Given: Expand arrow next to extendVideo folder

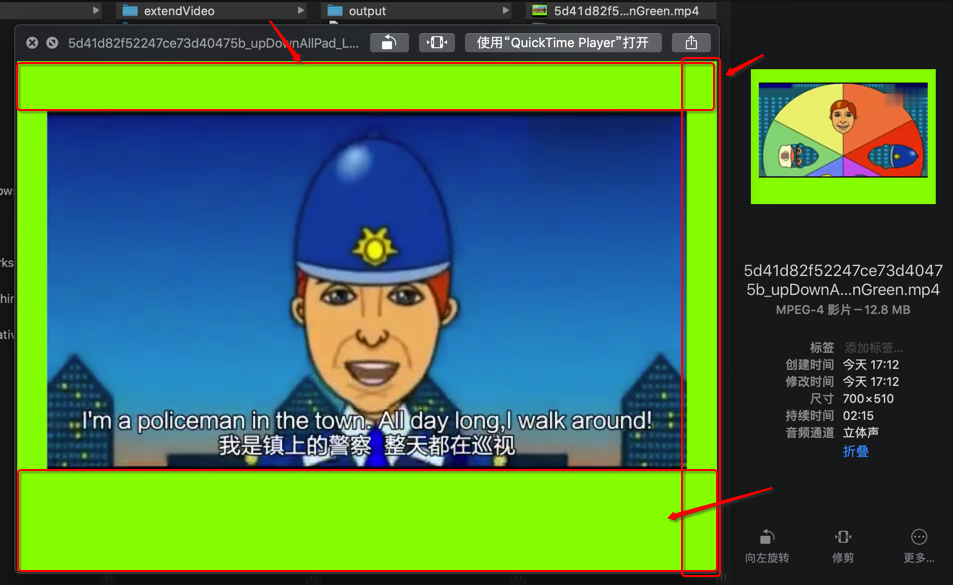Looking at the screenshot, I should point(300,10).
